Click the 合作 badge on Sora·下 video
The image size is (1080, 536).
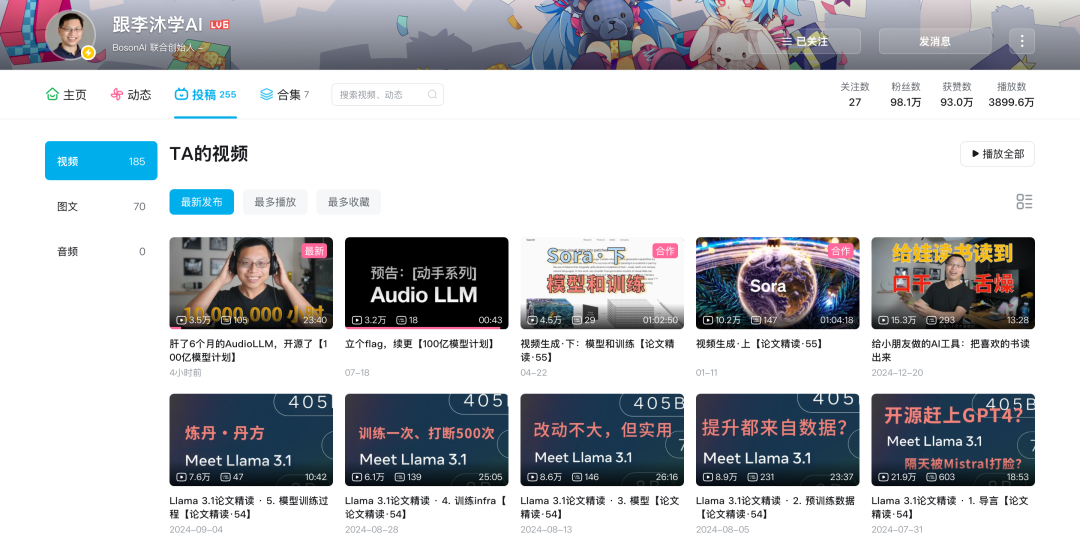[x=665, y=251]
